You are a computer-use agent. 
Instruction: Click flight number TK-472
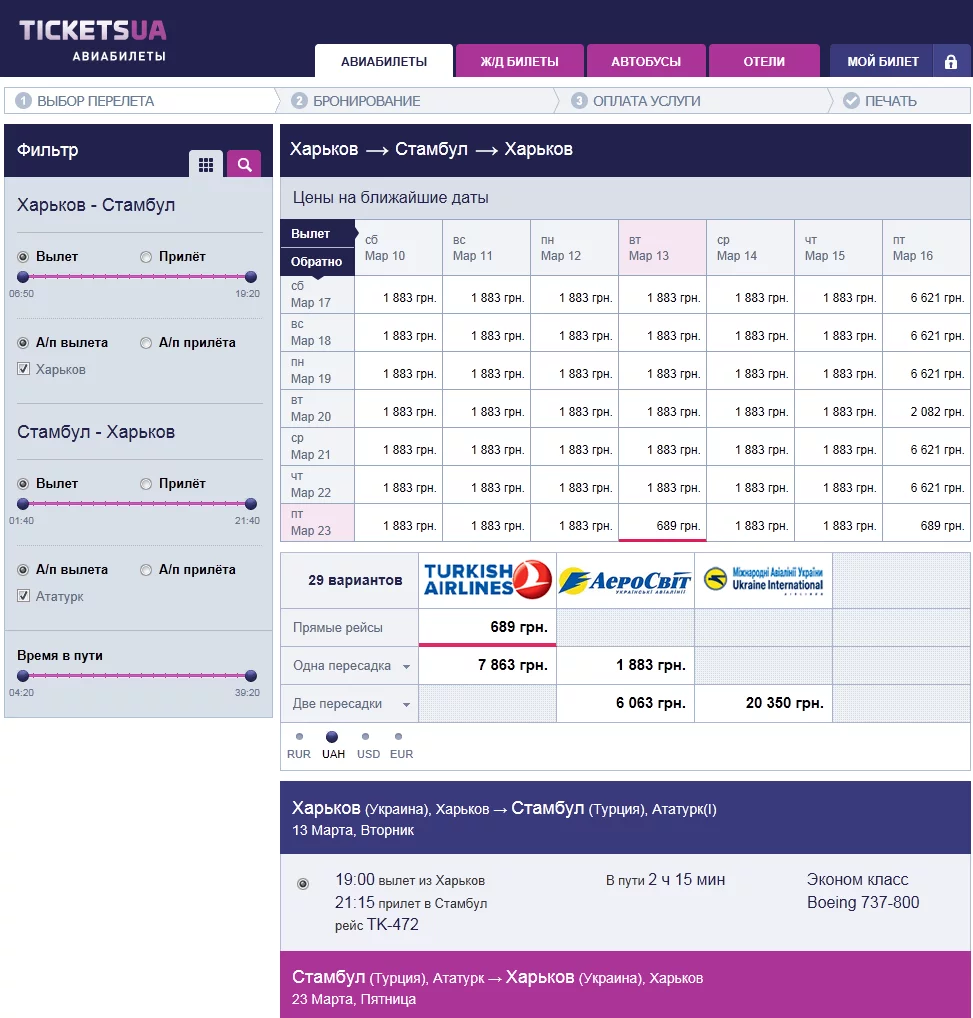coord(393,925)
